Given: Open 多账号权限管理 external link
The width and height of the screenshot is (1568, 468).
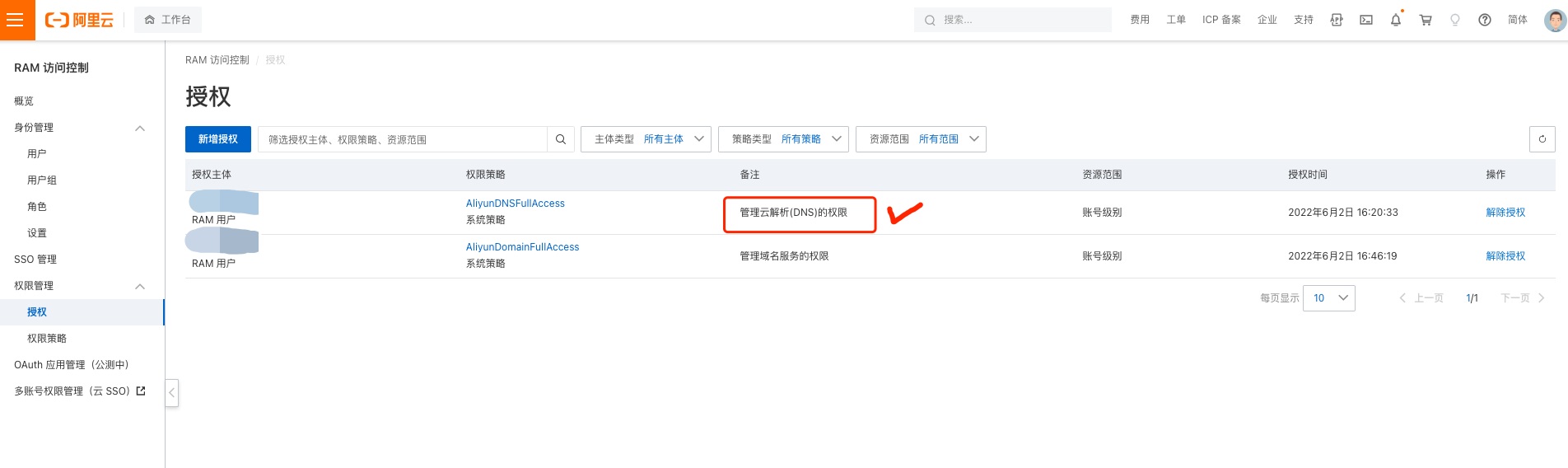Looking at the screenshot, I should click(80, 391).
